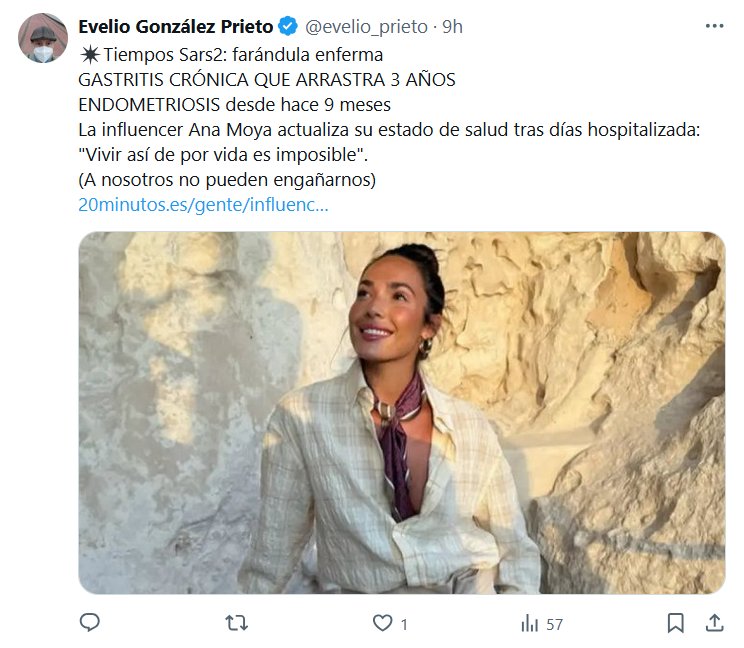Viewport: 744px width, 648px height.
Task: Click the sparkle emoji before Tiempos Sars2
Action: [x=88, y=54]
